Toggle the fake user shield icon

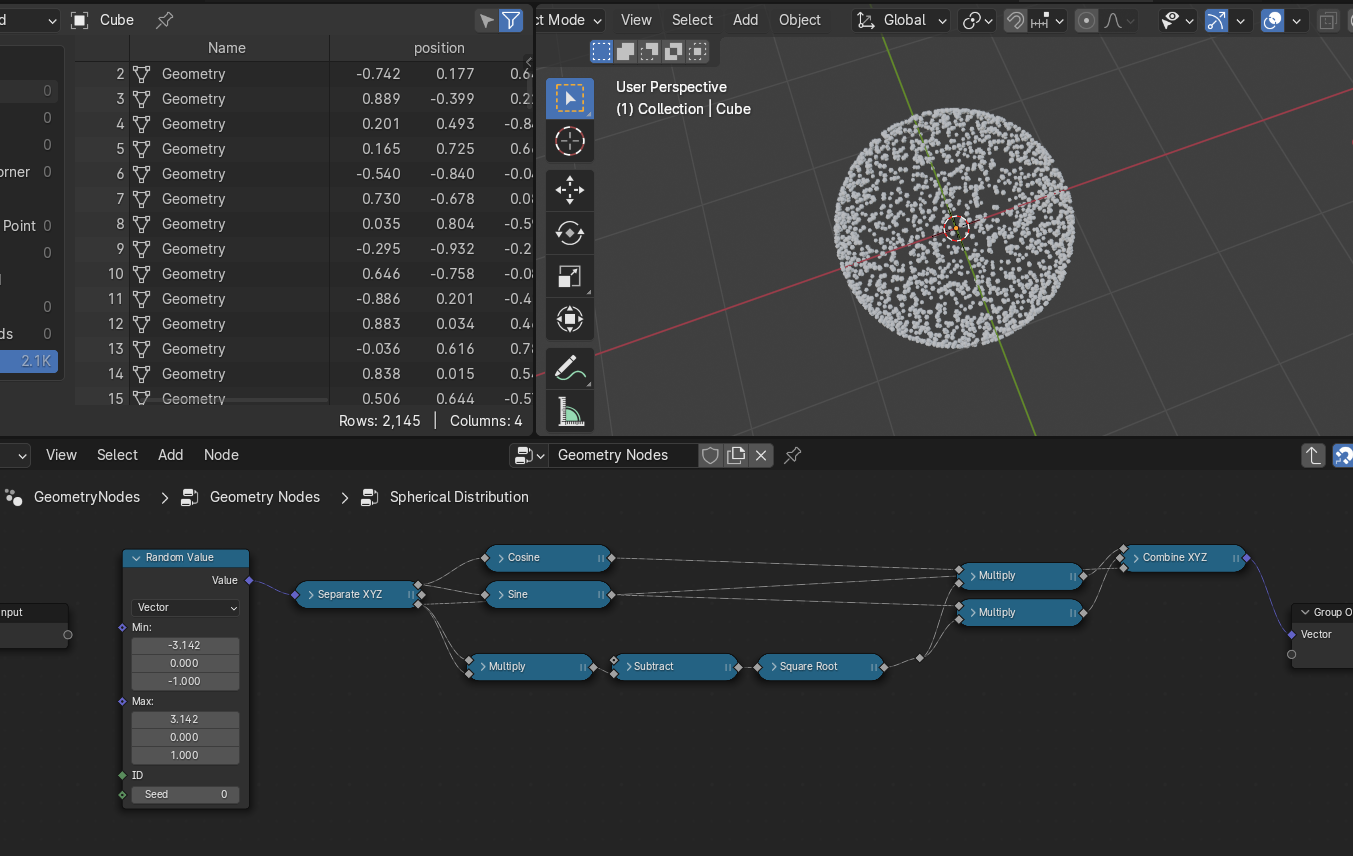(710, 456)
